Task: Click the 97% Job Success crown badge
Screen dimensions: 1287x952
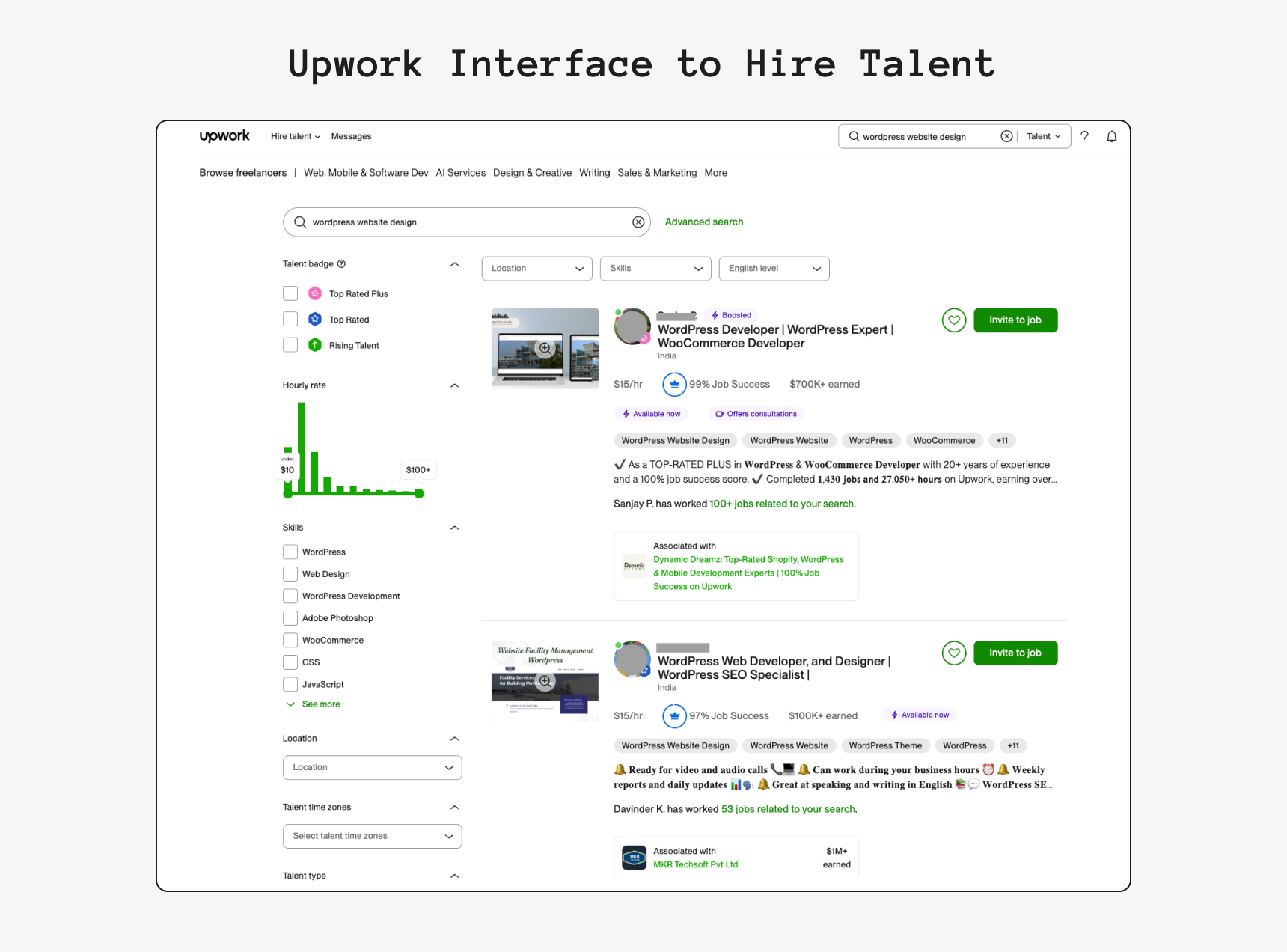Action: [x=674, y=716]
